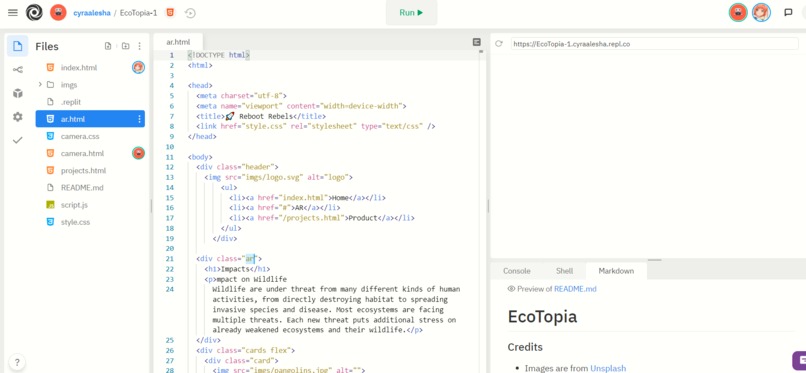806x373 pixels.
Task: Open the cyraalesha owner avatar
Action: click(x=58, y=13)
